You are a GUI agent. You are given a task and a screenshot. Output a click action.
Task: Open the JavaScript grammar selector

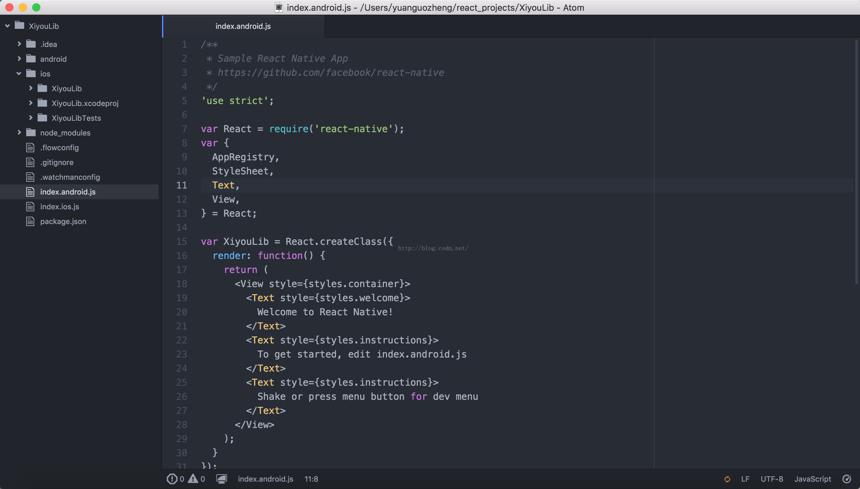click(x=812, y=479)
